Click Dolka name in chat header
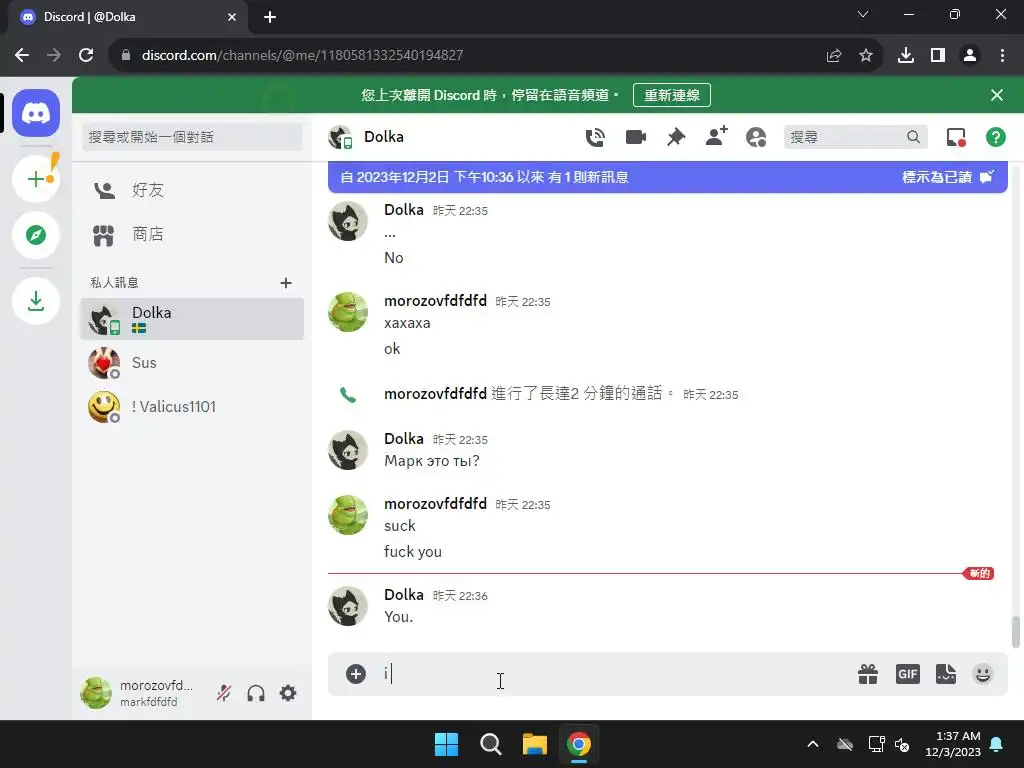 [x=384, y=137]
